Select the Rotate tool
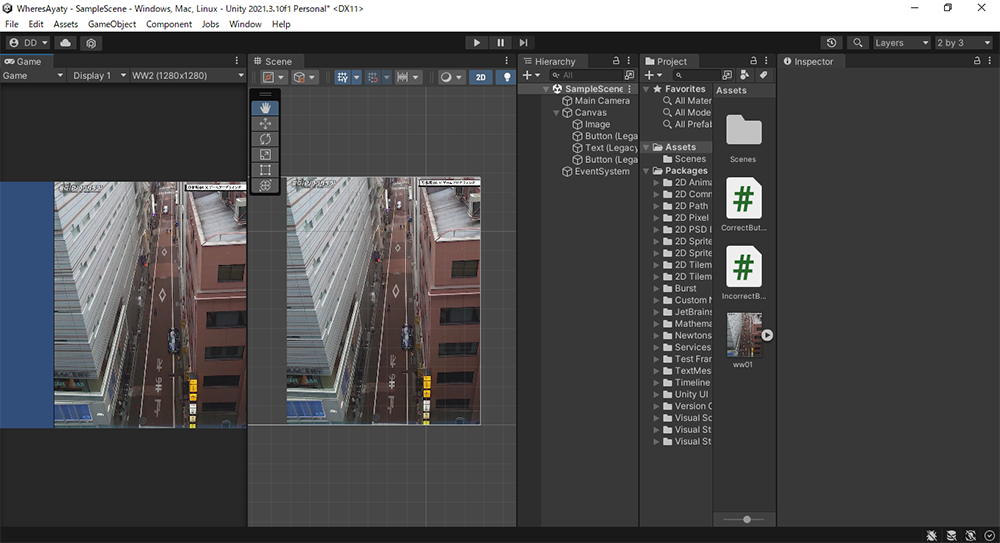The height and width of the screenshot is (543, 1000). point(265,139)
